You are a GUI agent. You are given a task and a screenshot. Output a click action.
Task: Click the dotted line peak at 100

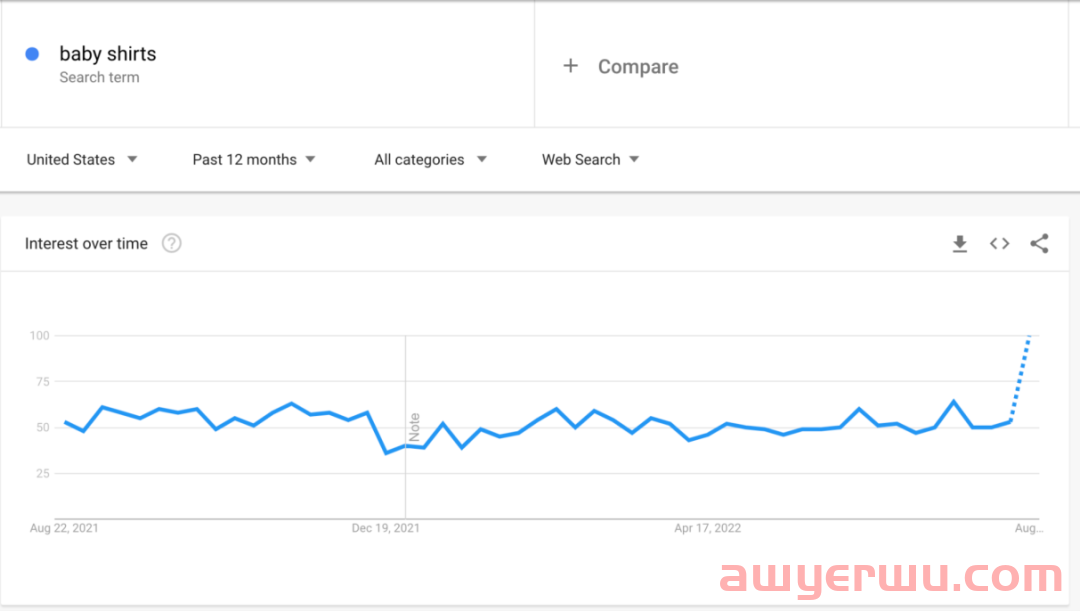coord(1029,337)
